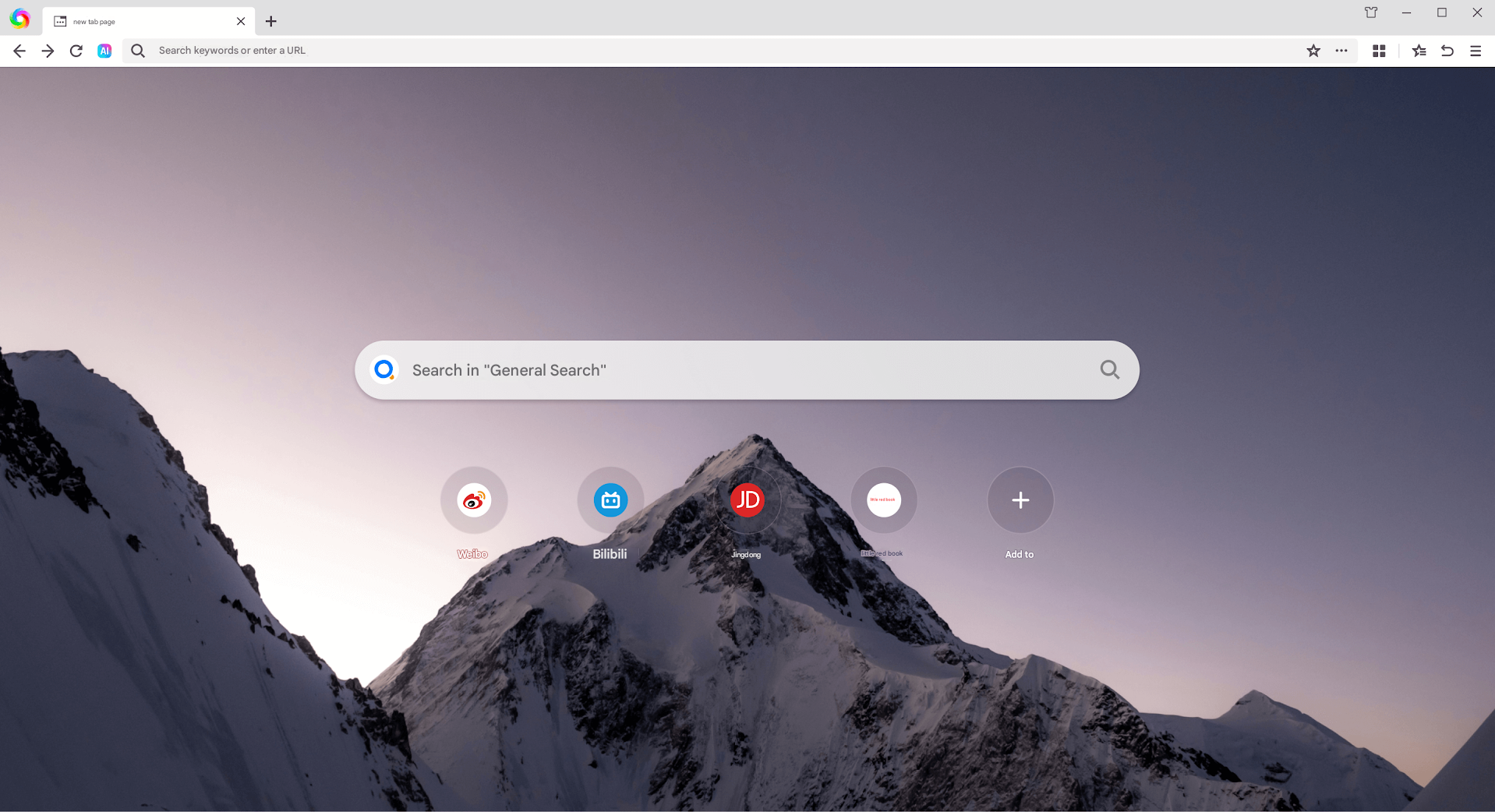Click the plus to open new tab
This screenshot has height=812, width=1495.
coord(270,21)
